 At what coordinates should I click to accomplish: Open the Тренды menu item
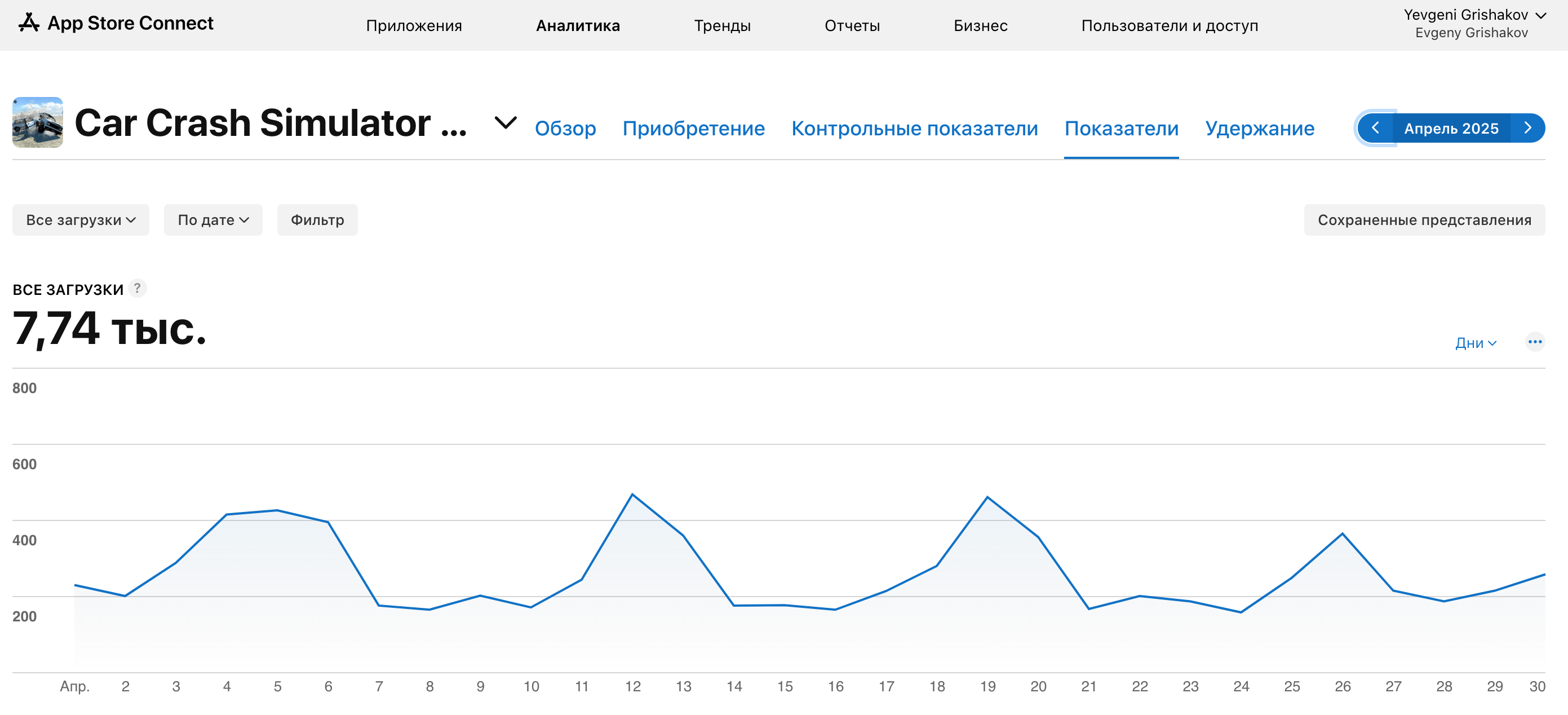[x=722, y=25]
